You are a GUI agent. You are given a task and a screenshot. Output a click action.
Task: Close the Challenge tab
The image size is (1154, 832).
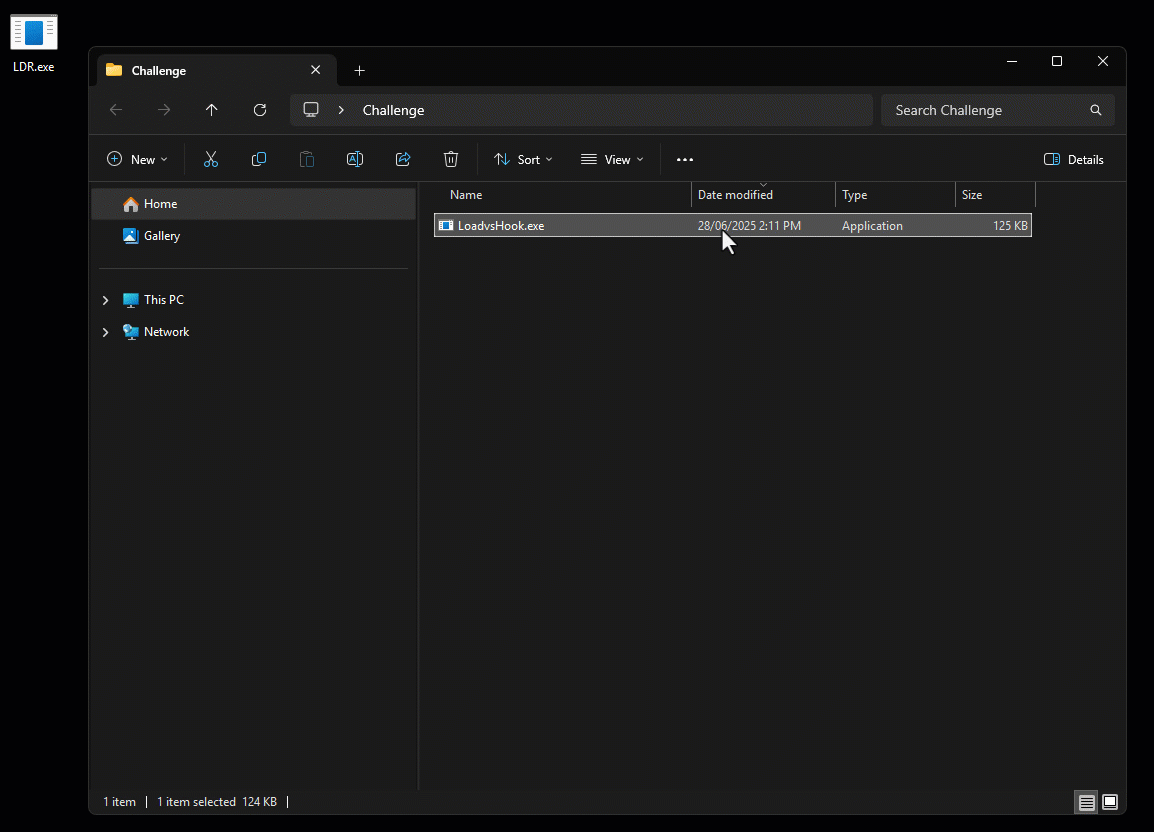316,70
